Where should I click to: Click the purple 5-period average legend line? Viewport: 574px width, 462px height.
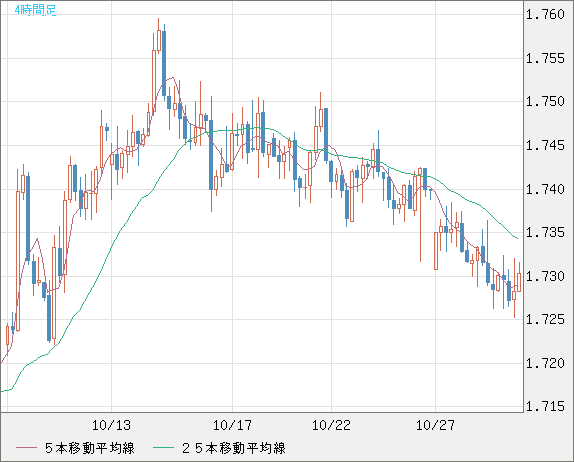[x=26, y=448]
